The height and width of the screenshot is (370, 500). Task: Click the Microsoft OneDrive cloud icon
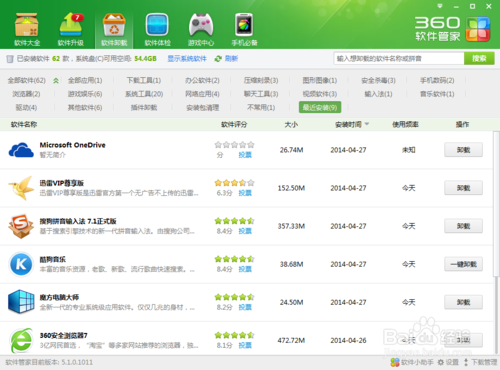[x=21, y=150]
